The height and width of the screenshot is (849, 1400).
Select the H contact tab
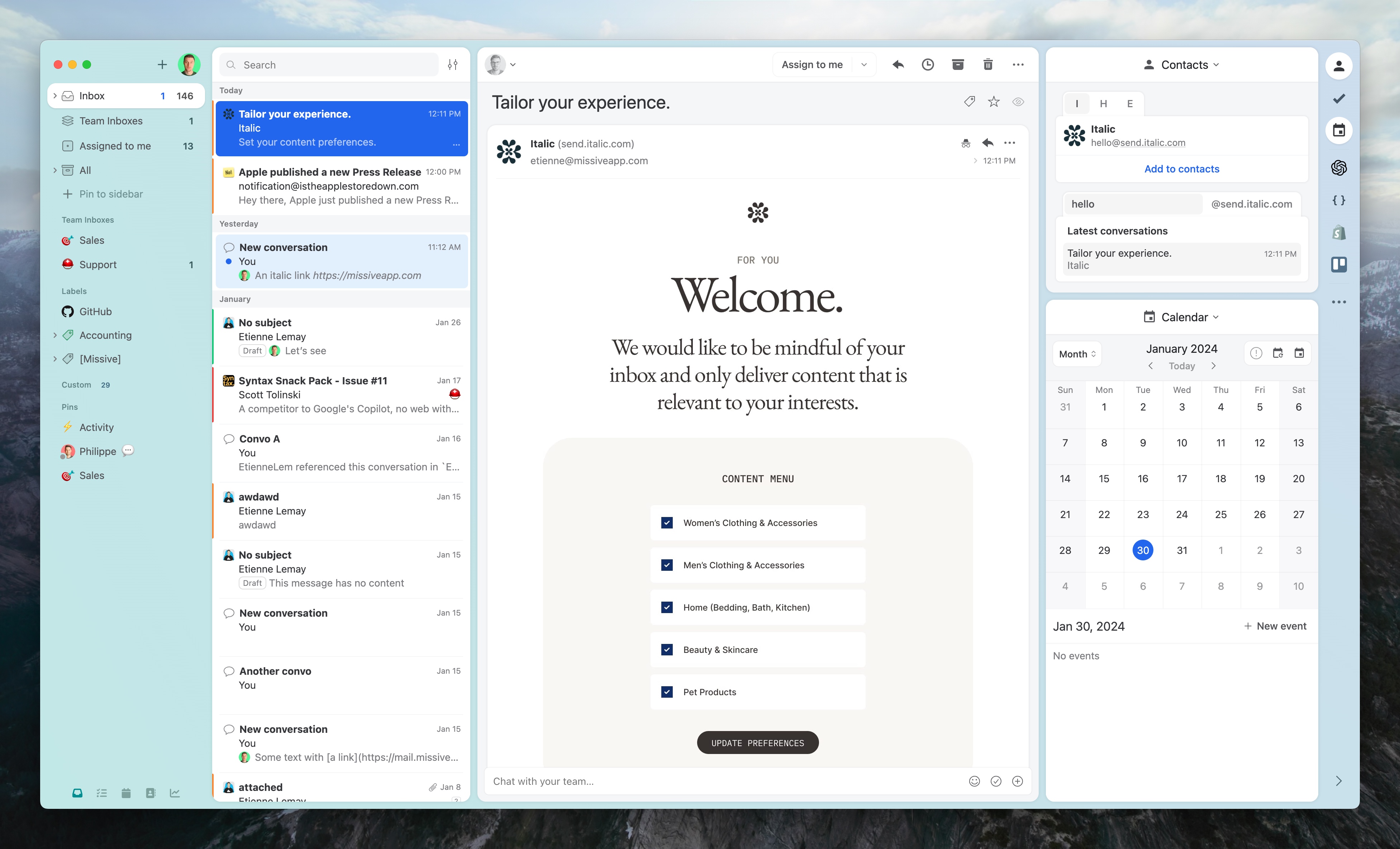point(1104,103)
